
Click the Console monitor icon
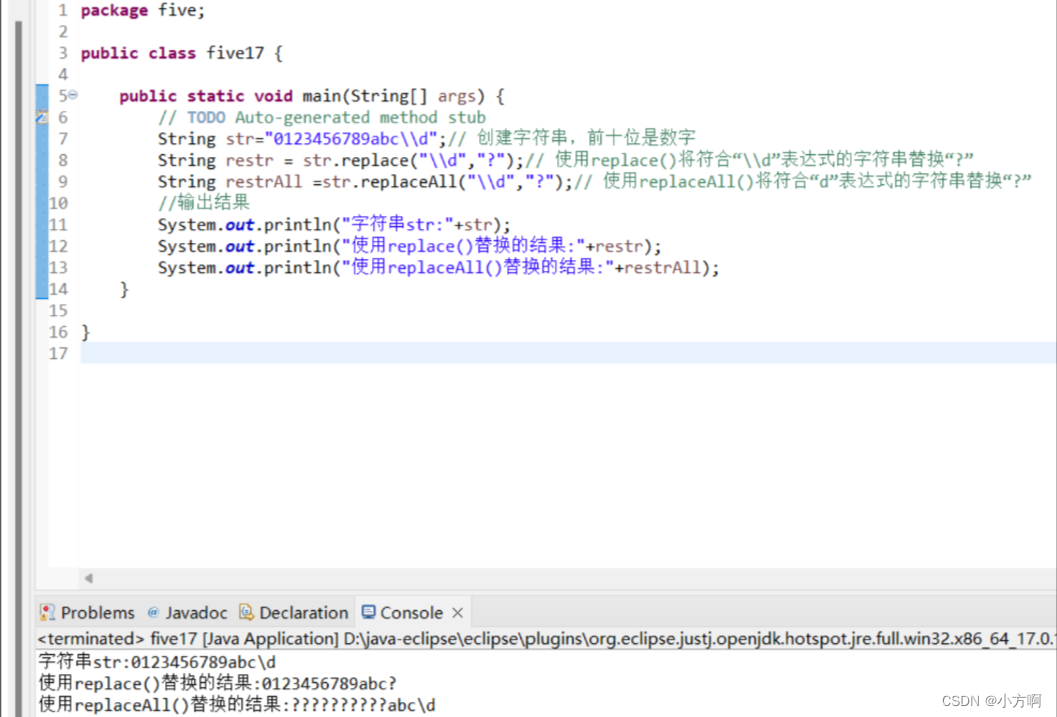click(x=368, y=612)
